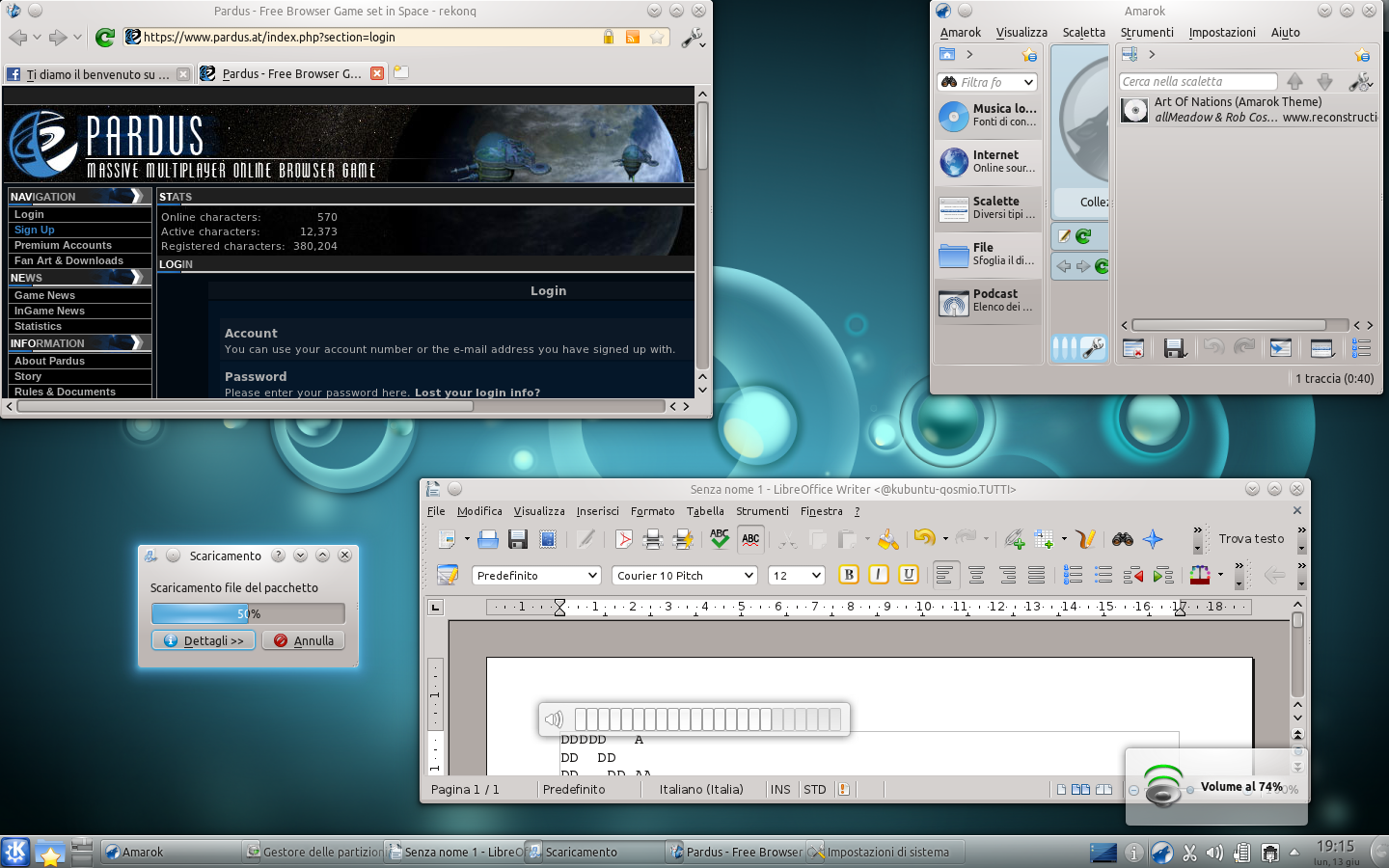Toggle centered paragraph alignment in Writer

[x=976, y=575]
